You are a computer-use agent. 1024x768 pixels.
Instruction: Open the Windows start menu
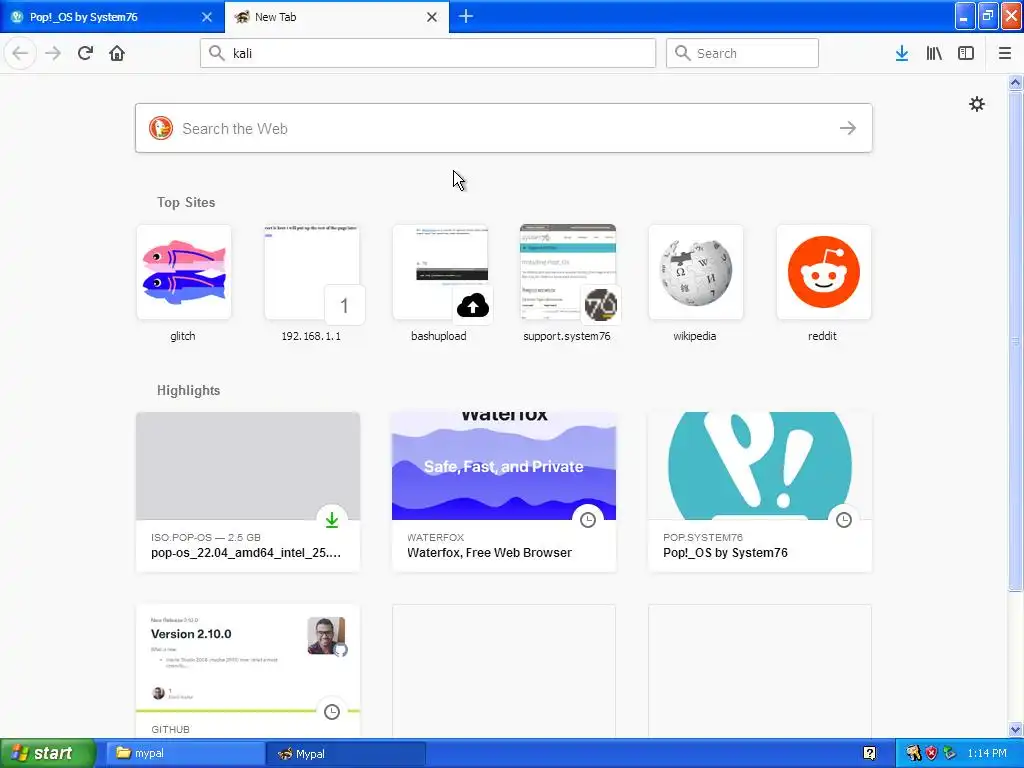[48, 753]
